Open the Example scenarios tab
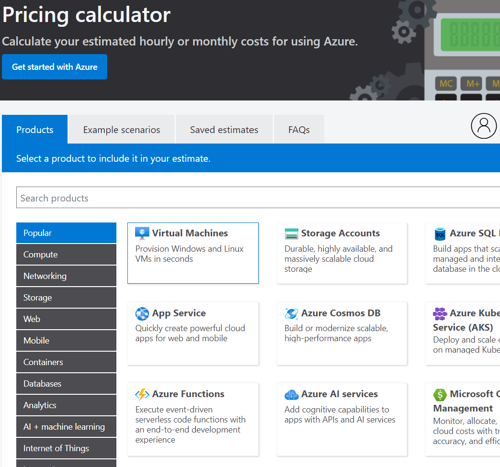The height and width of the screenshot is (467, 500). click(x=122, y=129)
